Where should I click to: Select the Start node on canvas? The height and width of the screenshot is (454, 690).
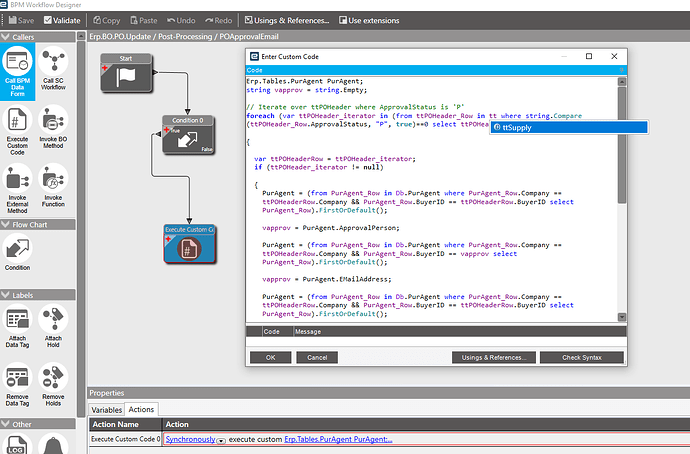point(126,73)
